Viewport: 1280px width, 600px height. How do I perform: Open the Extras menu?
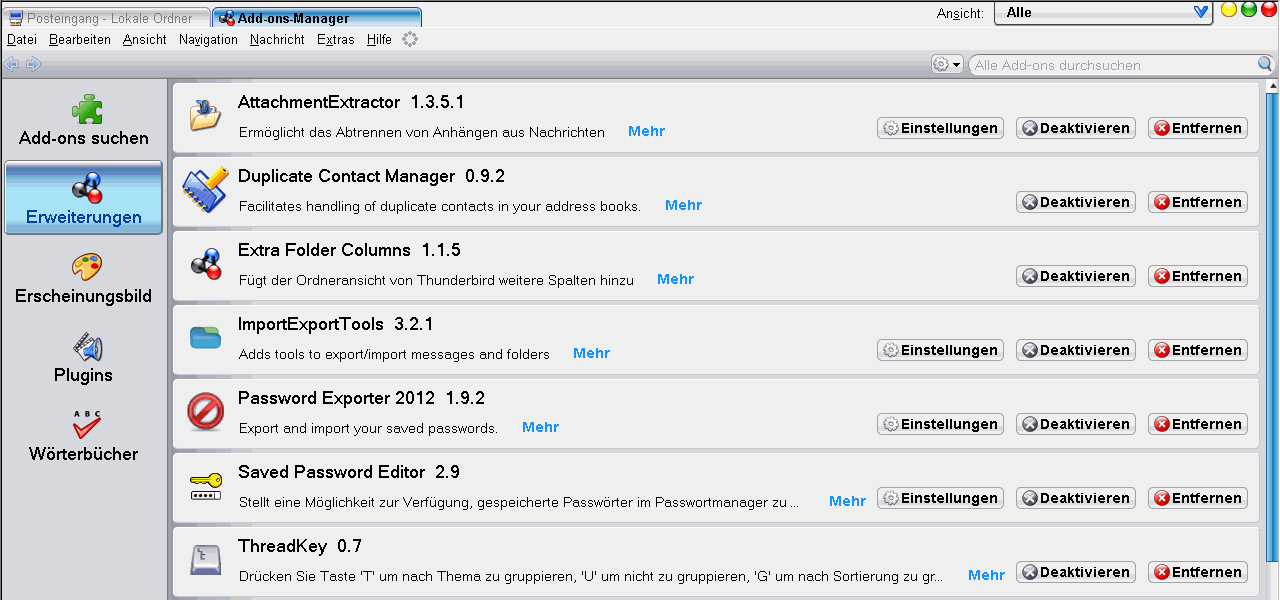336,40
